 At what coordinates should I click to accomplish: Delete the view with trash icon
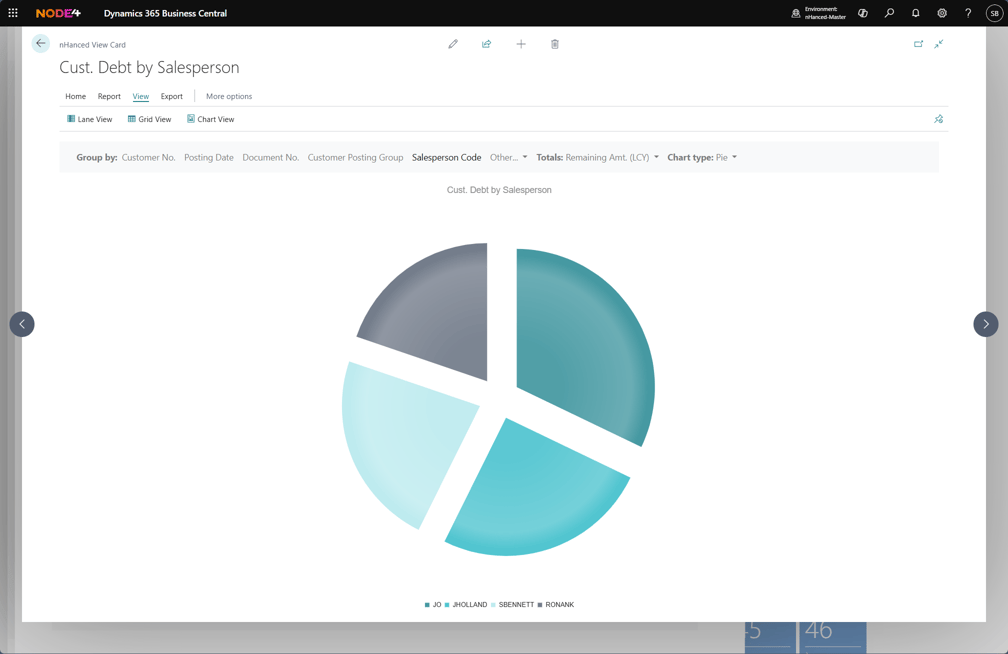coord(555,44)
